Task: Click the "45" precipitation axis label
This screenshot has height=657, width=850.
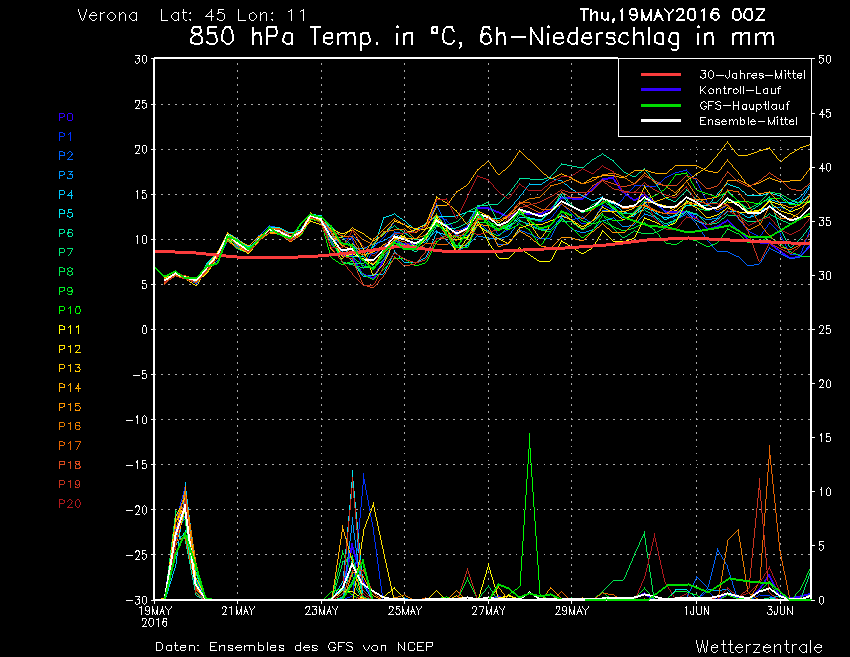Action: click(x=825, y=114)
